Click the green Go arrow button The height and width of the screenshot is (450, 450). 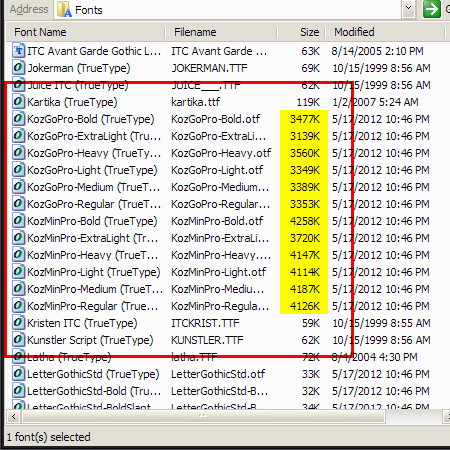(432, 9)
